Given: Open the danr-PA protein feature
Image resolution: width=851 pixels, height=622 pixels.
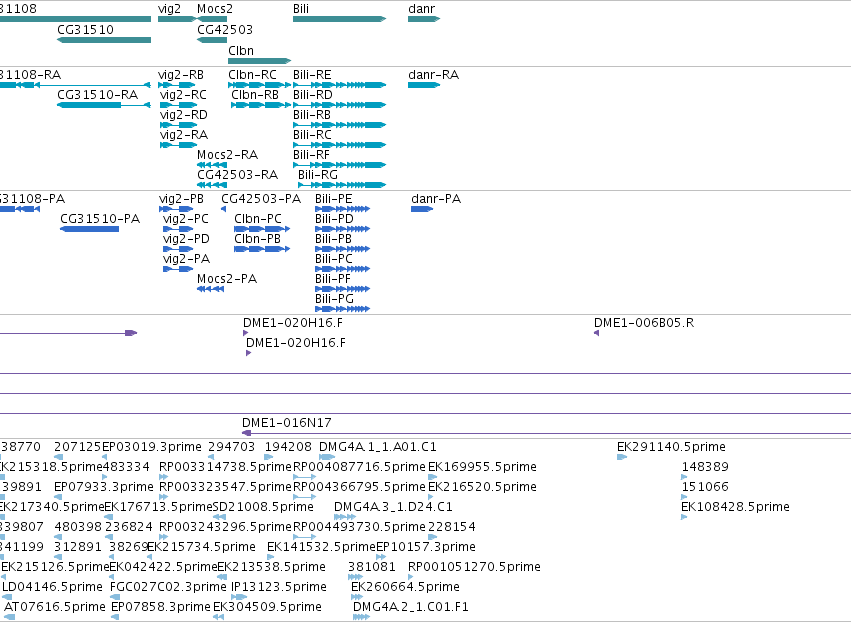Looking at the screenshot, I should pyautogui.click(x=422, y=209).
